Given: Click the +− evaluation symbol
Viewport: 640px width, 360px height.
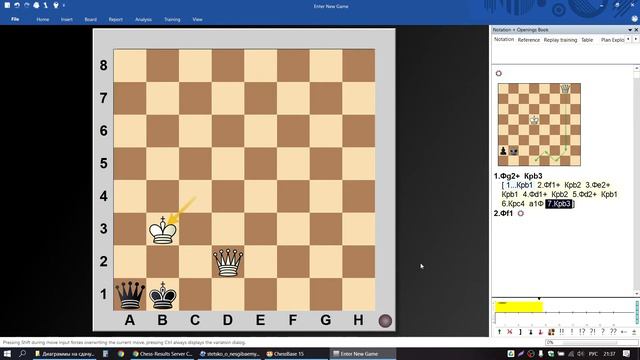Looking at the screenshot, I should tap(624, 332).
